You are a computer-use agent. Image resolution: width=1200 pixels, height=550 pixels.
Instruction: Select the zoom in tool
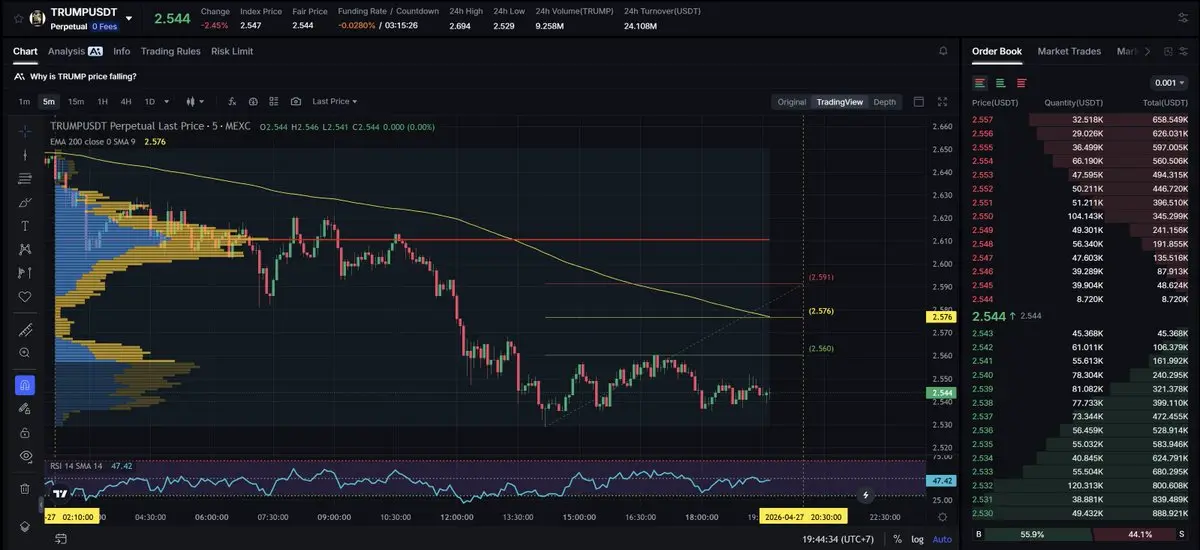tap(25, 353)
